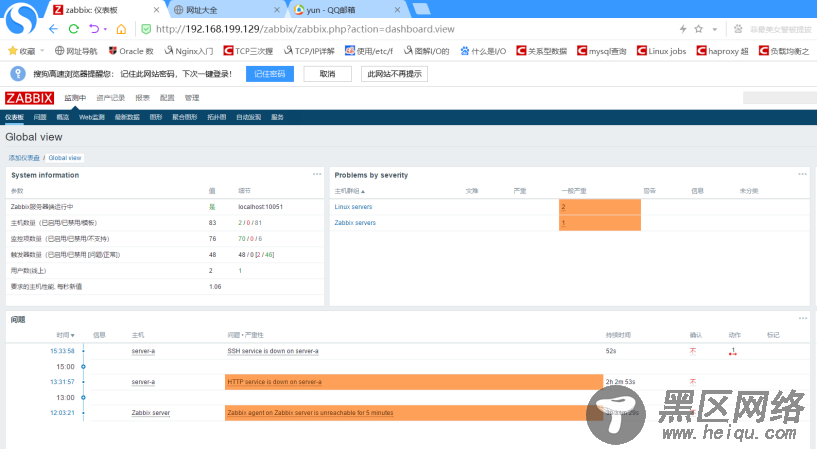Open mysql查询 bookmark
818x450 pixels.
602,51
